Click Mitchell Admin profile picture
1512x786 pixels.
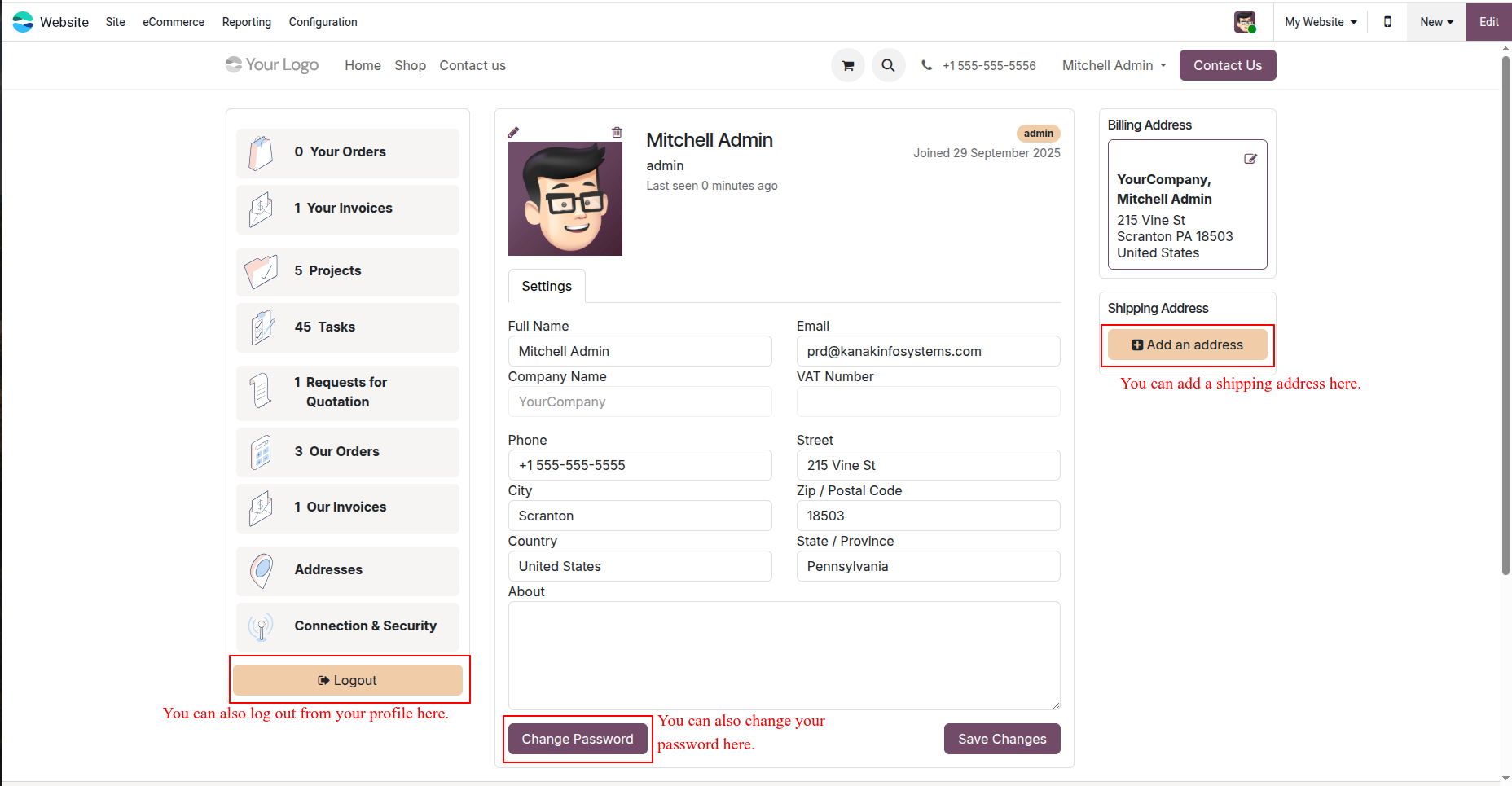tap(565, 199)
